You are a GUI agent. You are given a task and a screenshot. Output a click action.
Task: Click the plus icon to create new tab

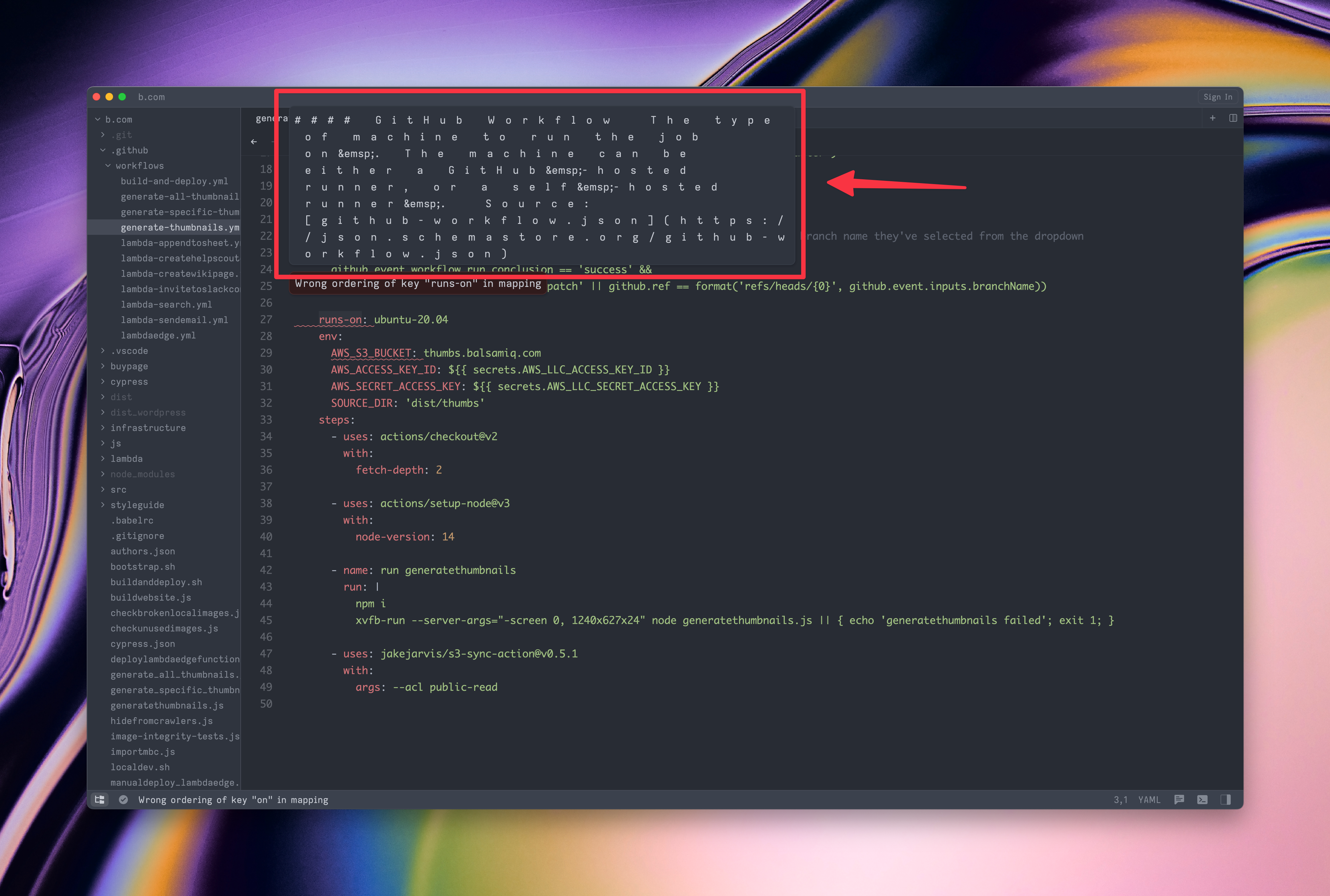[1212, 118]
